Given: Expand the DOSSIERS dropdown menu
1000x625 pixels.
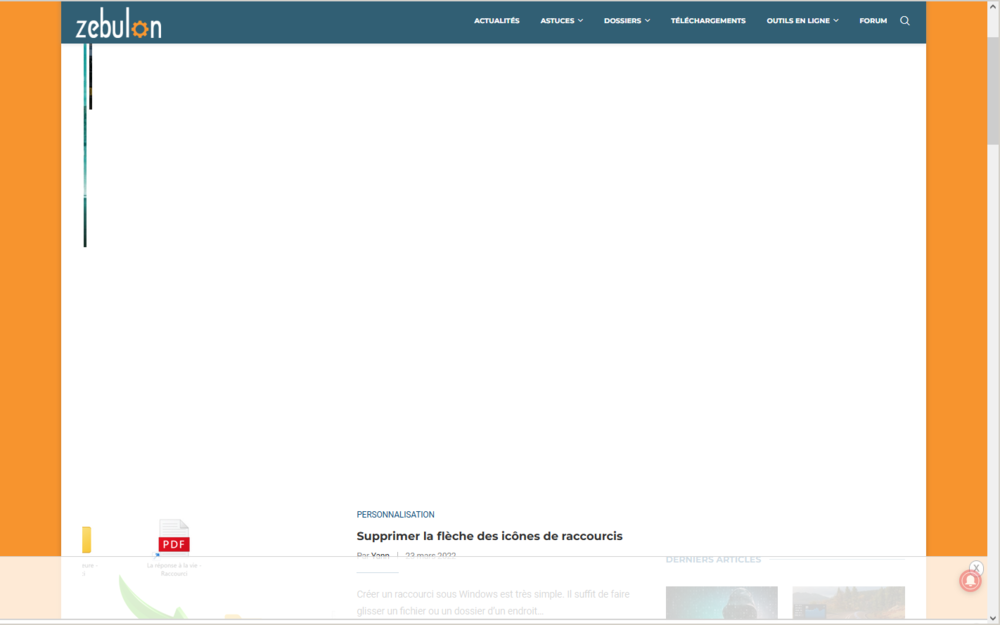Looking at the screenshot, I should [627, 20].
